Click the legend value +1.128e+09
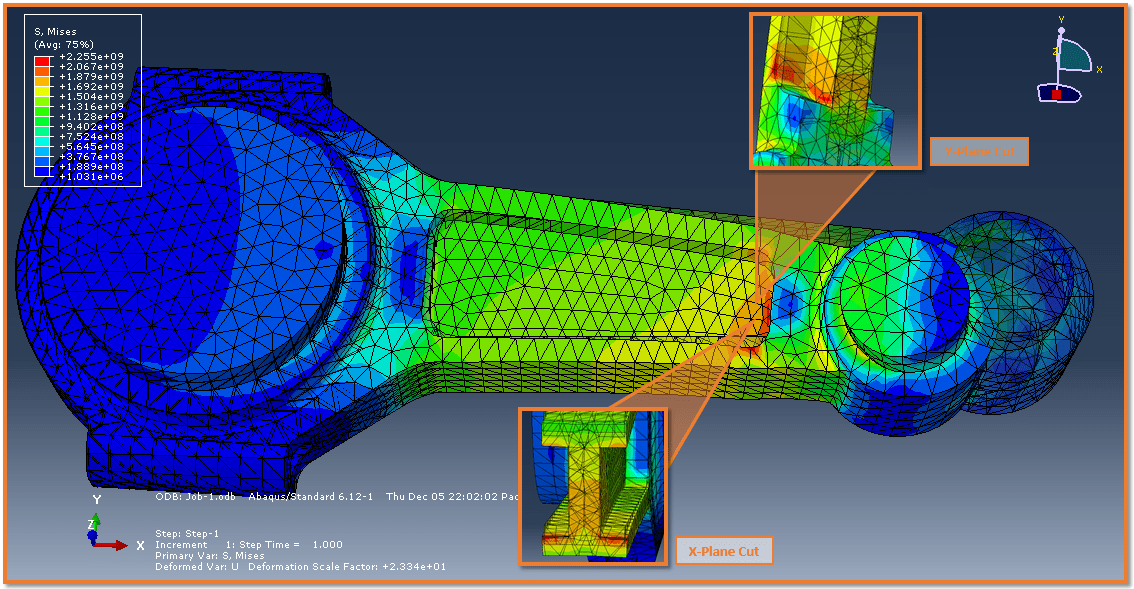1134x589 pixels. tap(91, 116)
